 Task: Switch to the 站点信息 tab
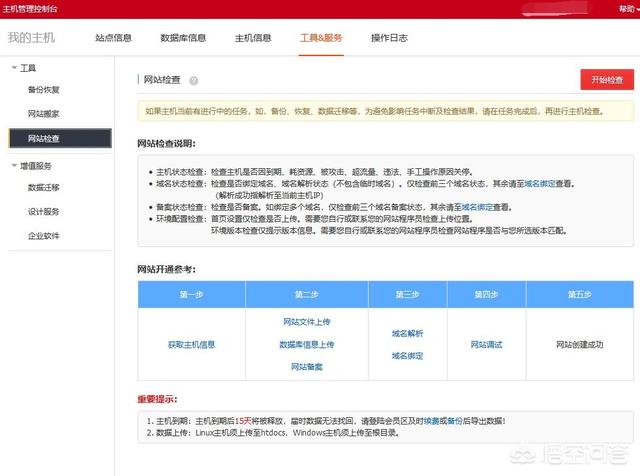tap(113, 38)
